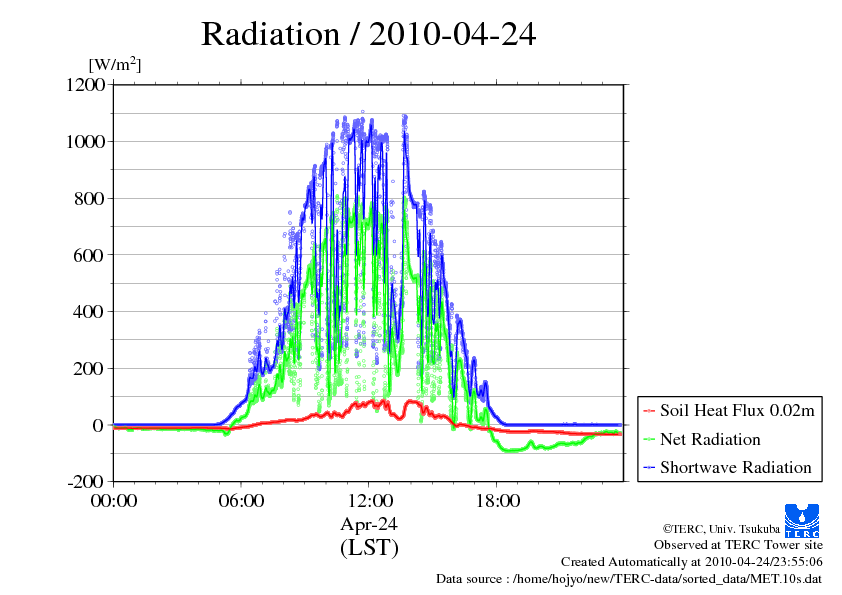Image resolution: width=842 pixels, height=595 pixels.
Task: Click the 1200 y-axis tick label
Action: click(x=85, y=85)
